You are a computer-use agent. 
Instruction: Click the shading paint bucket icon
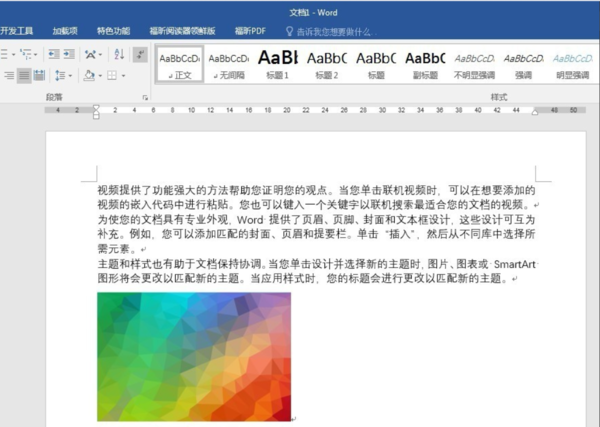[89, 75]
